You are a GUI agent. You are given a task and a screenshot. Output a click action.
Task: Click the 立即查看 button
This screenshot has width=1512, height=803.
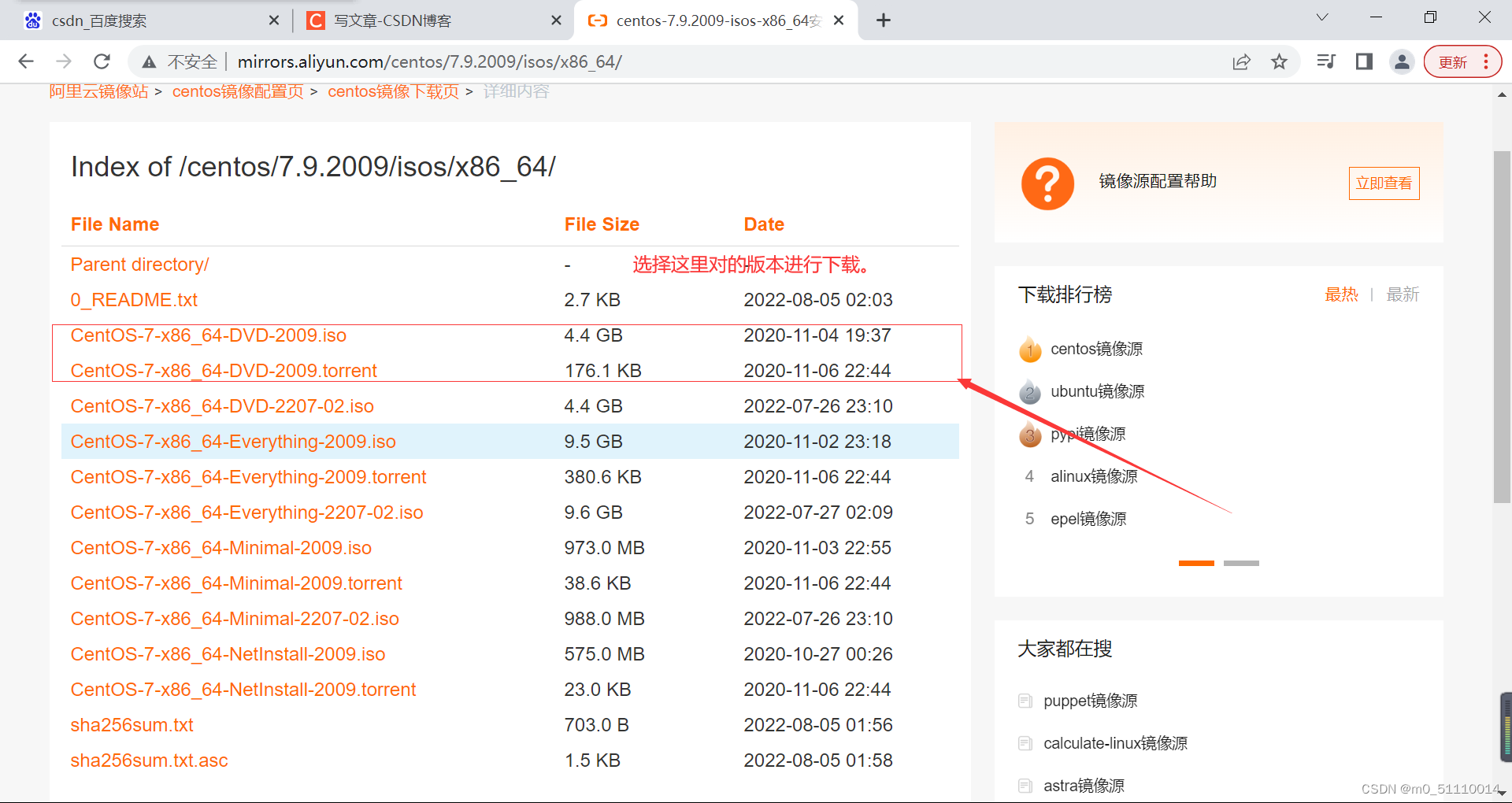tap(1384, 183)
